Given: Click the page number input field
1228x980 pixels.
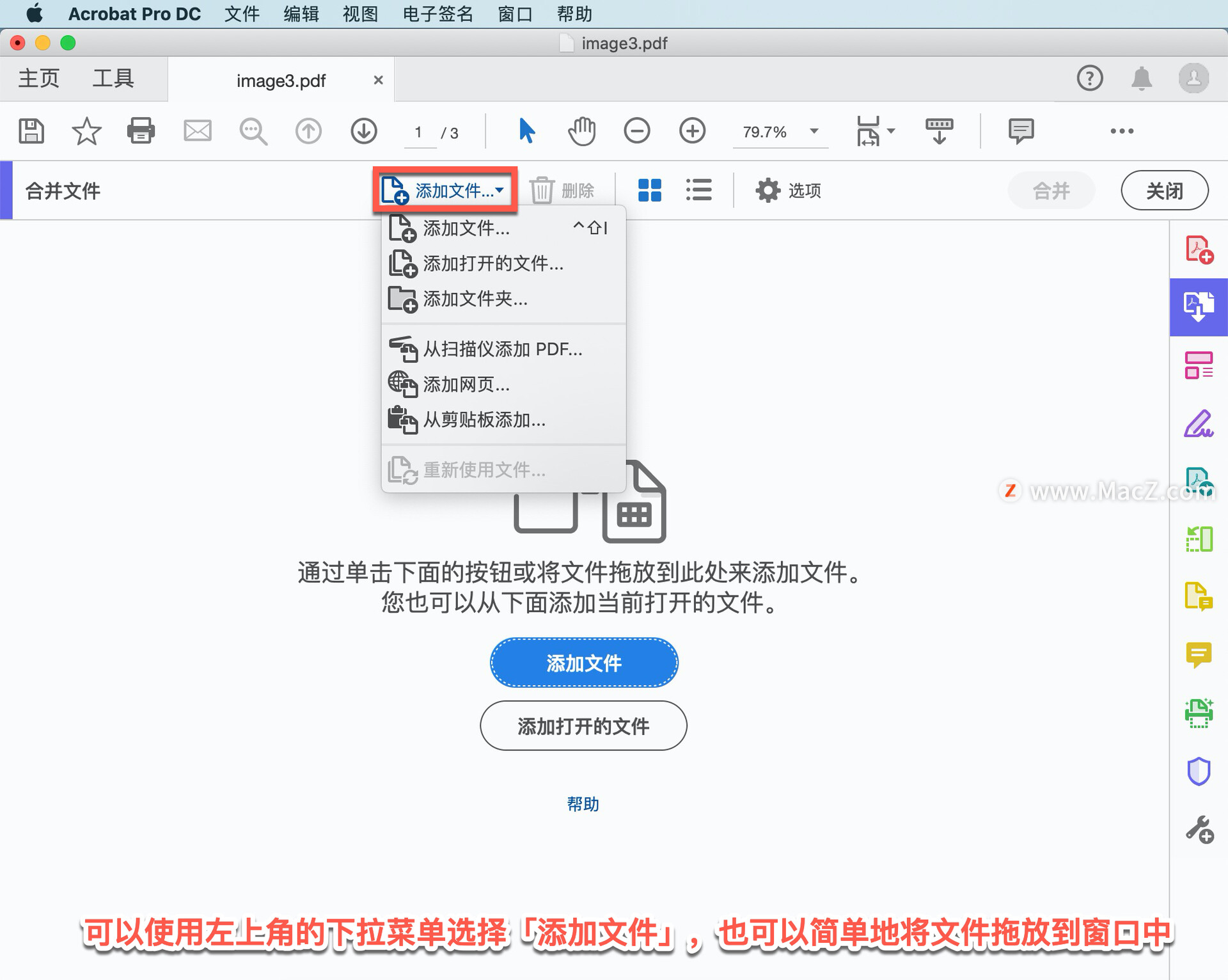Looking at the screenshot, I should pyautogui.click(x=418, y=132).
